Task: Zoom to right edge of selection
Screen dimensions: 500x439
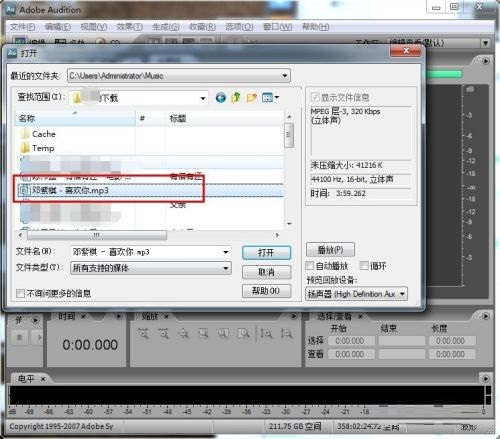Action: [x=244, y=333]
